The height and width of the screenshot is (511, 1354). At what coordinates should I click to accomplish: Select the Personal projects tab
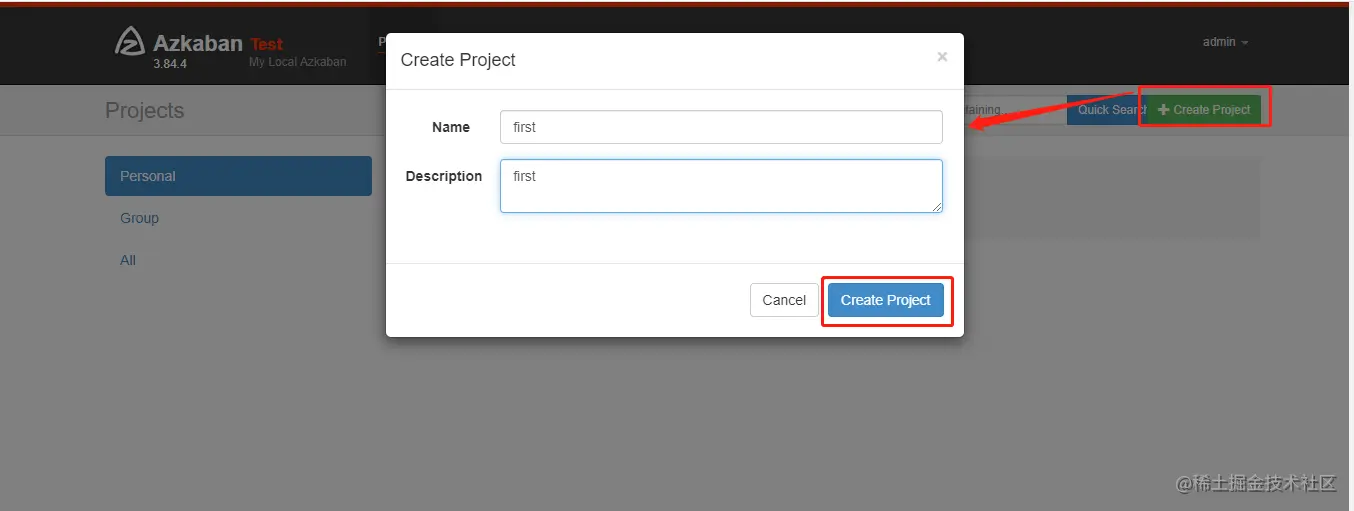click(x=238, y=176)
